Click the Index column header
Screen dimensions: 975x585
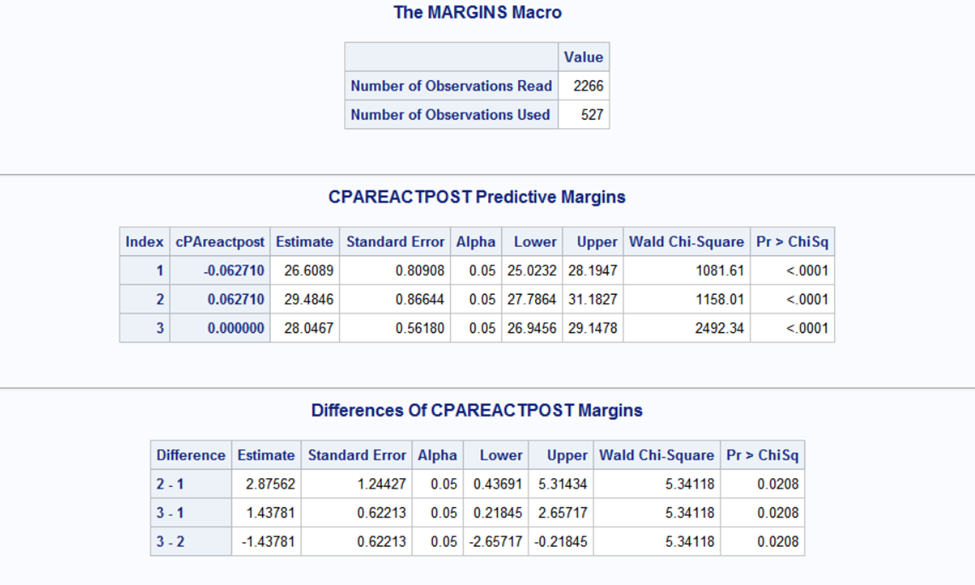coord(144,242)
